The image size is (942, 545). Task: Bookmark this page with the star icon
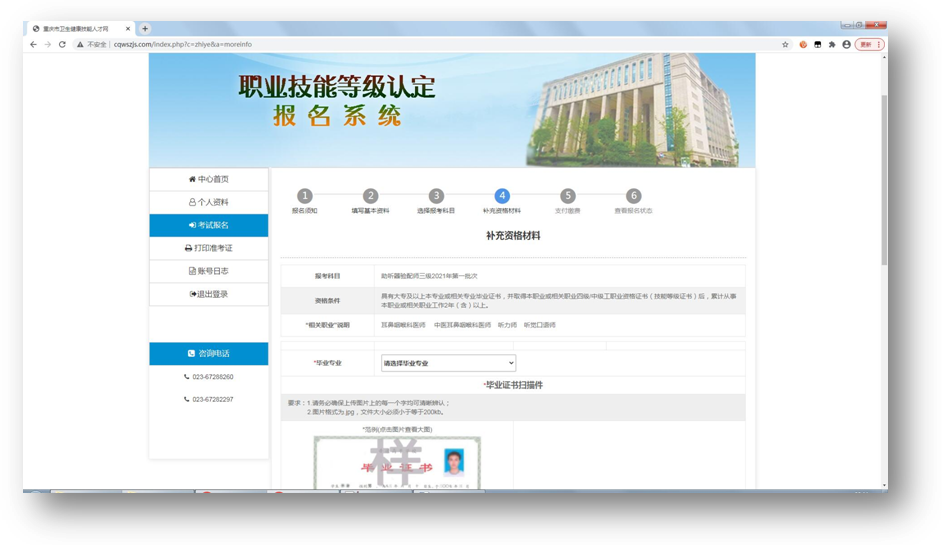coord(785,45)
